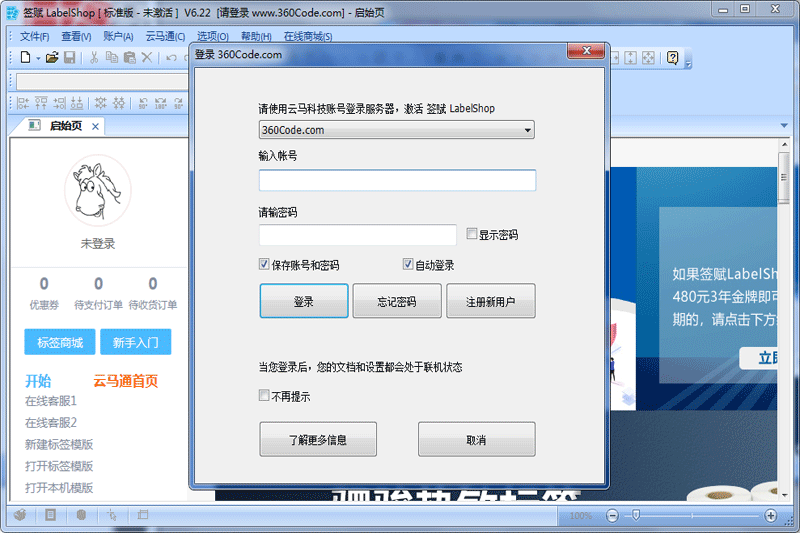The image size is (800, 533).
Task: Toggle the 显示密码 checkbox
Action: (x=471, y=234)
